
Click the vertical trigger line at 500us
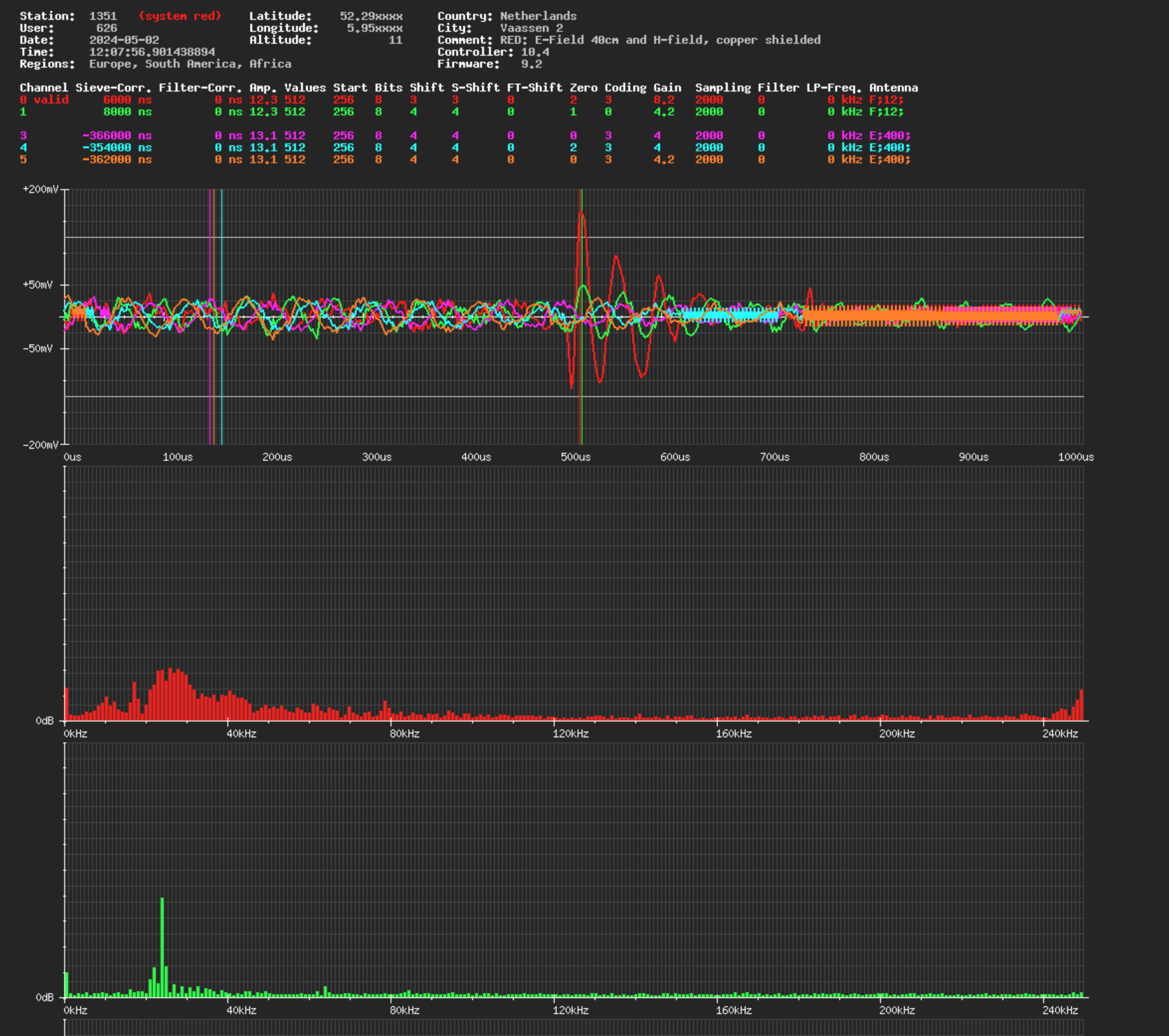point(581,316)
